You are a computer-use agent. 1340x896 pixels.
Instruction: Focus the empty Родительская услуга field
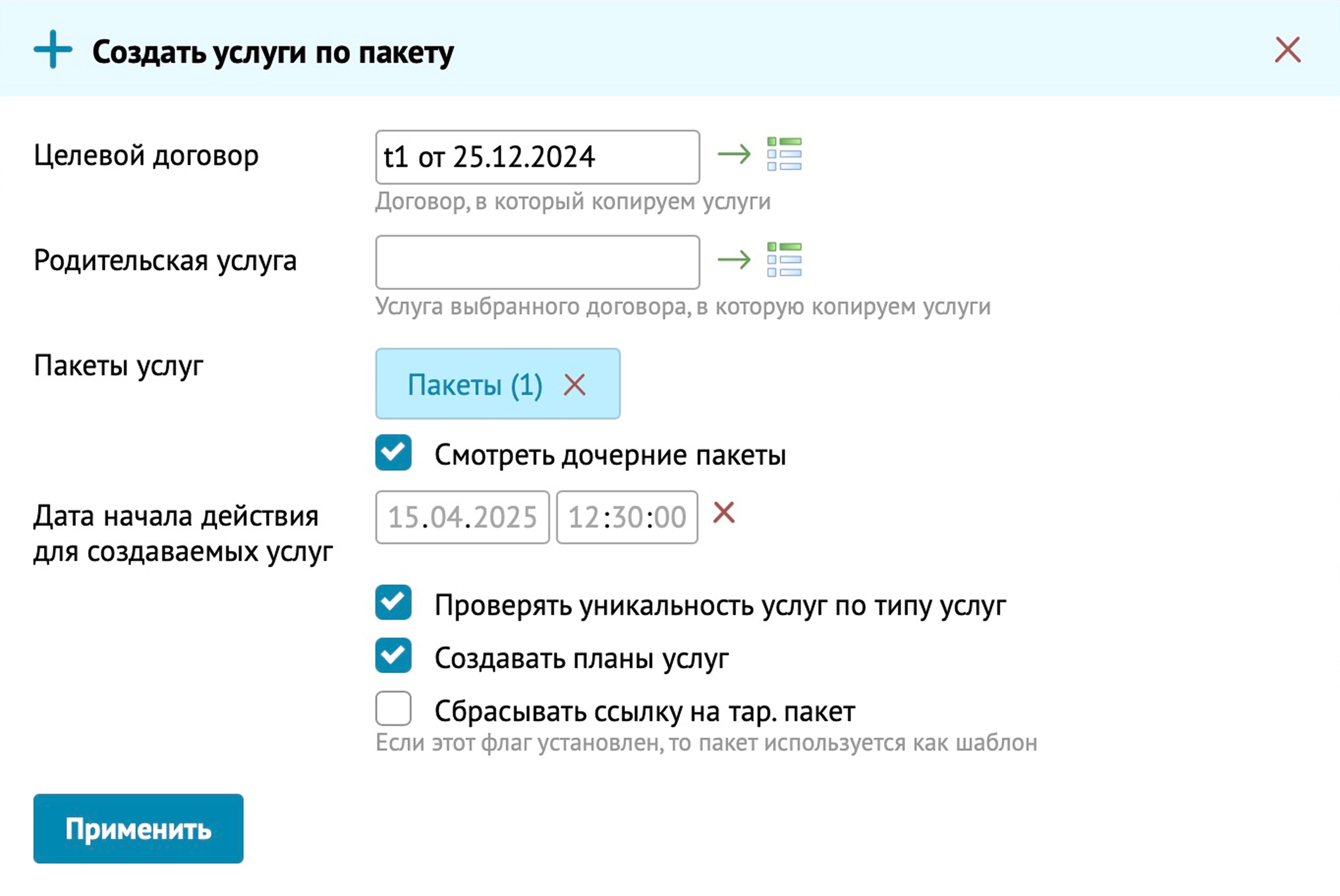537,262
